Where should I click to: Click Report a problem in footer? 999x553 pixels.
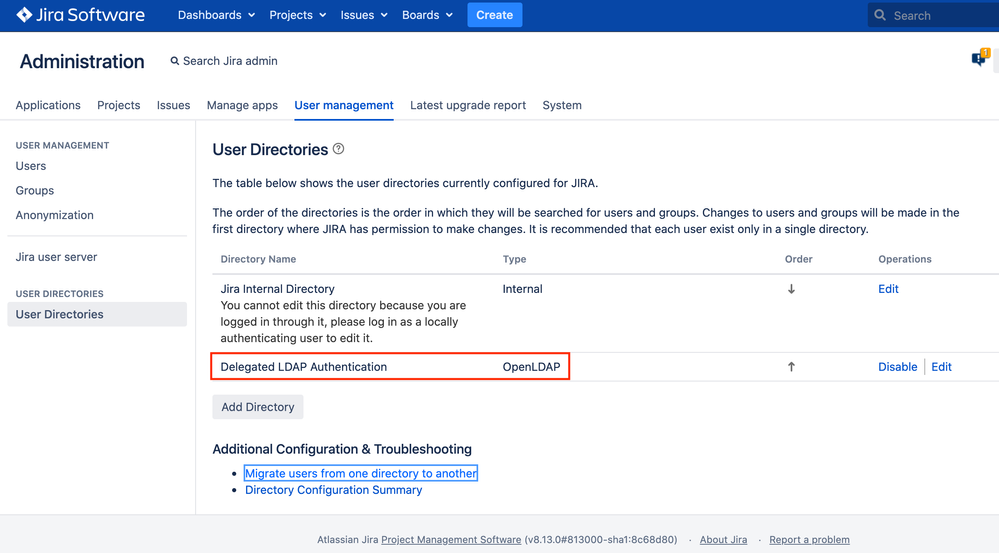point(809,539)
